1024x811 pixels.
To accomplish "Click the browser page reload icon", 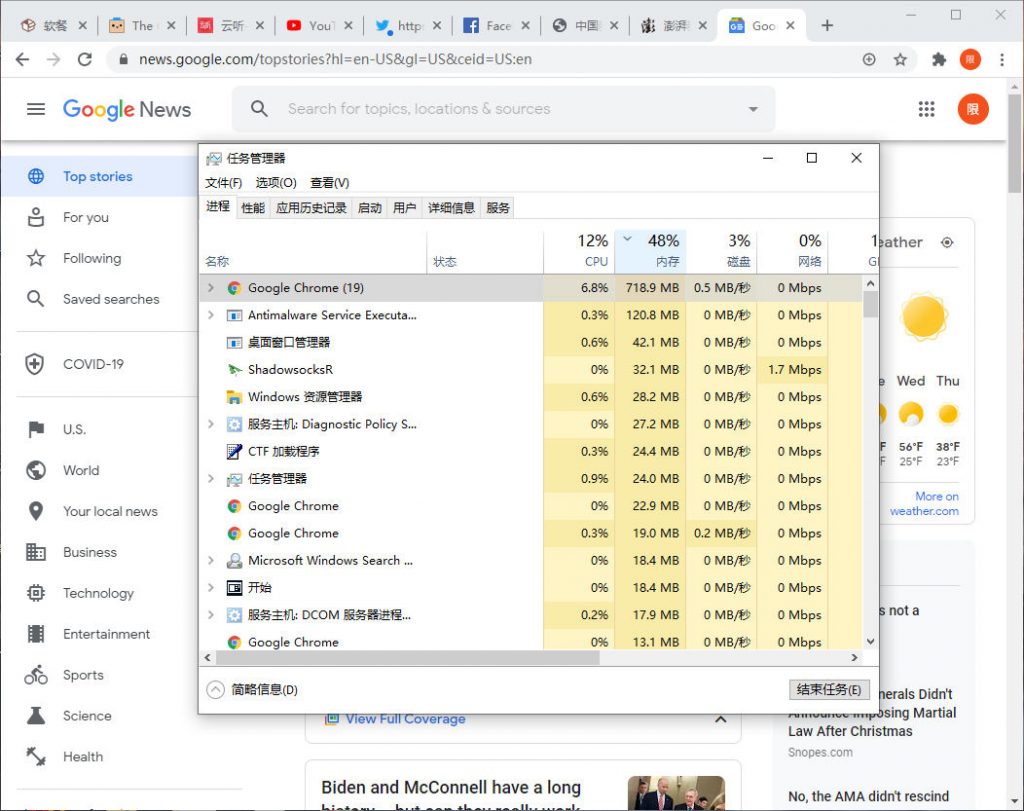I will (x=84, y=59).
